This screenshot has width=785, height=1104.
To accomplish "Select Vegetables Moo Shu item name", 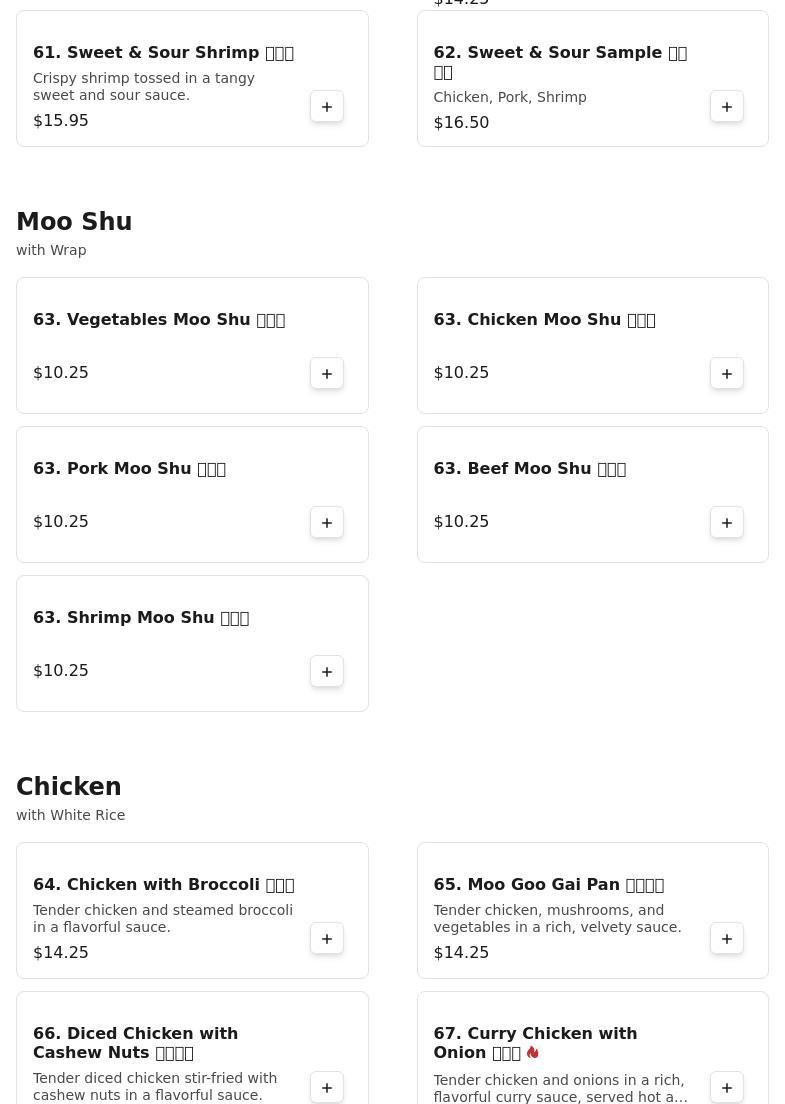I will tap(159, 320).
